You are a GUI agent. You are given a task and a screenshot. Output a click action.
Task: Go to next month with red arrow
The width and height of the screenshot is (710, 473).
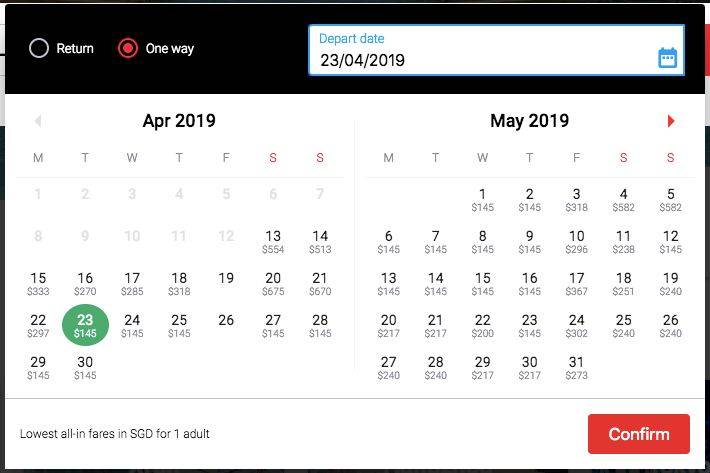tap(671, 121)
